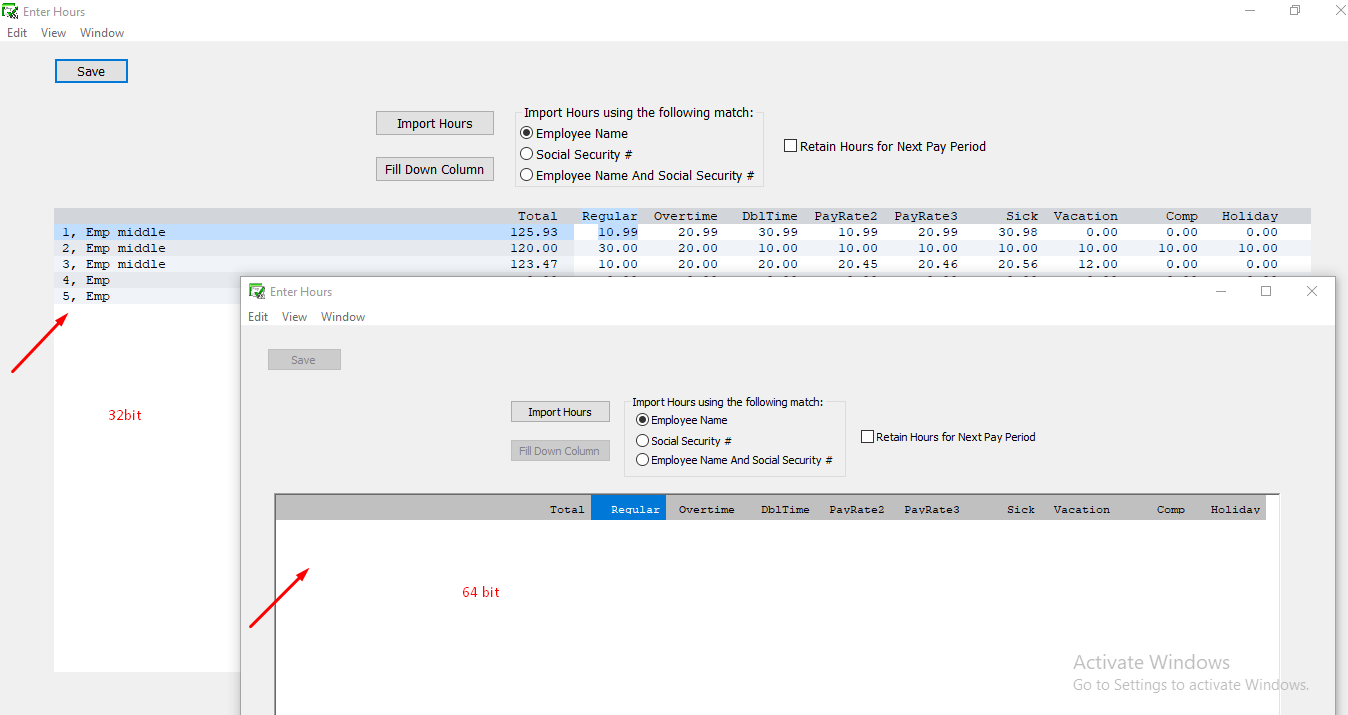Image resolution: width=1348 pixels, height=715 pixels.
Task: Minimize the 64 bit Enter Hours window
Action: 1221,291
